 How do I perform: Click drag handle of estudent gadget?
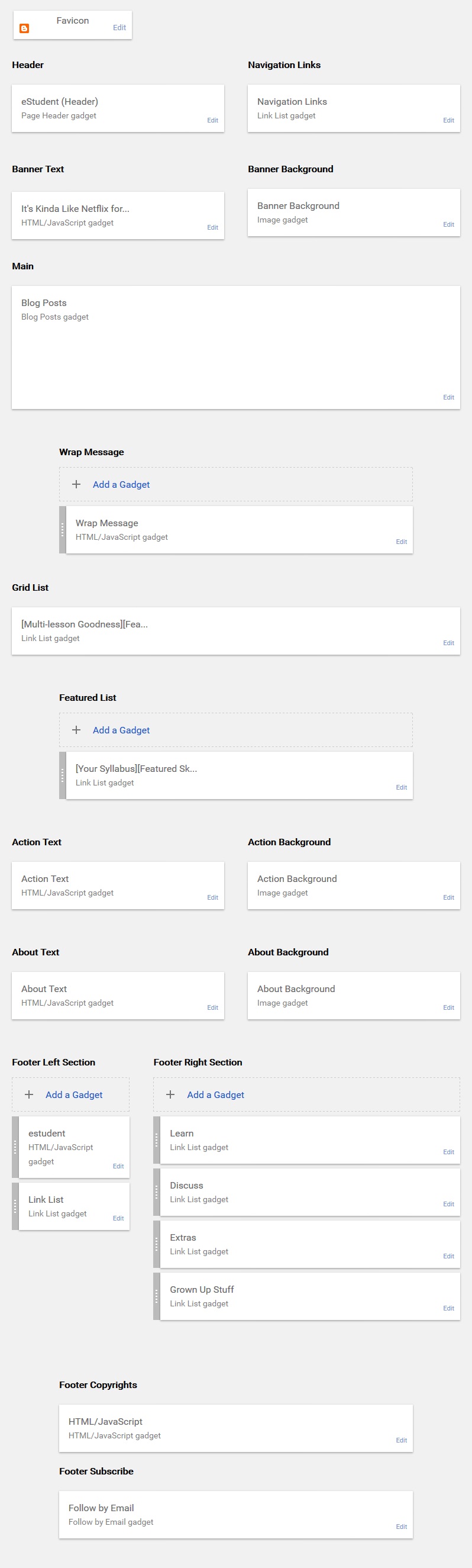coord(15,1147)
